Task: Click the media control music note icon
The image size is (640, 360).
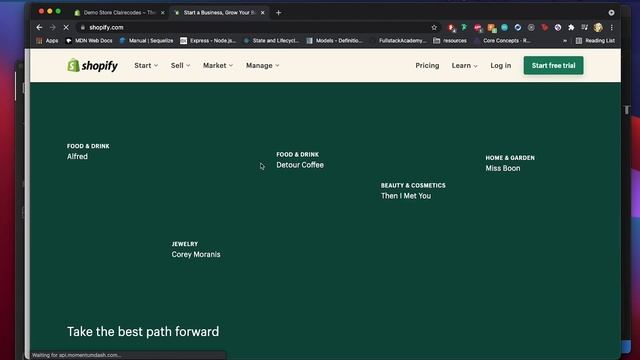Action: click(x=584, y=27)
